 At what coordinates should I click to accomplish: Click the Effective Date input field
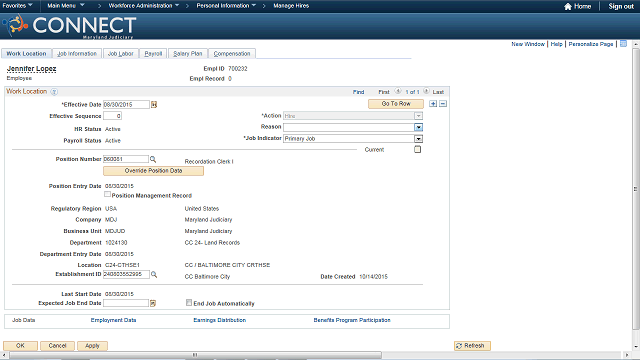coord(126,105)
